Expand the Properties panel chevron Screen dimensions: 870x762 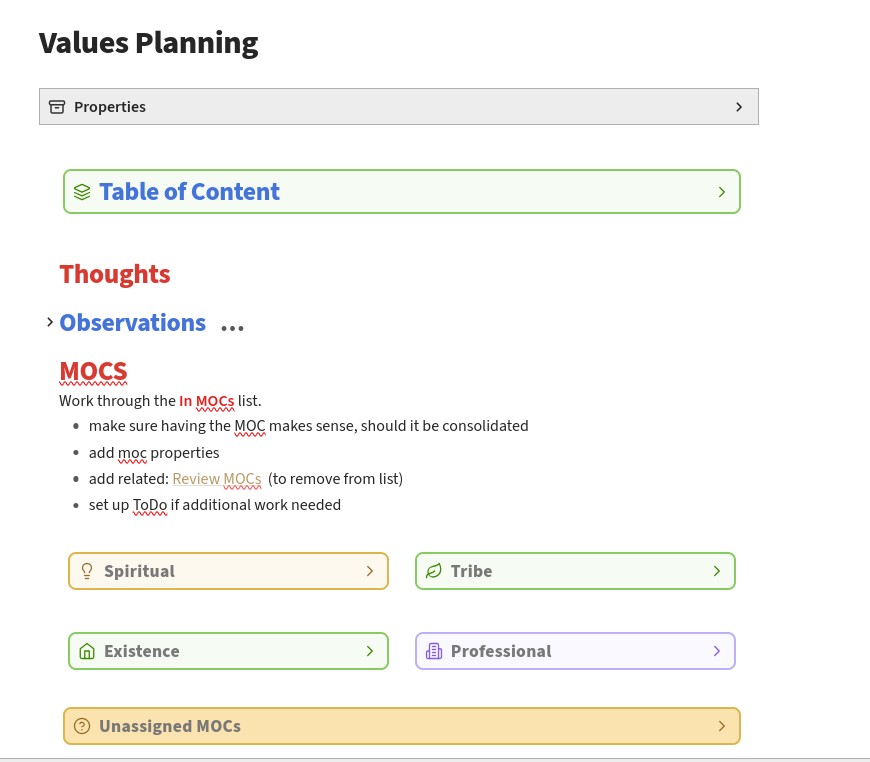pos(739,107)
